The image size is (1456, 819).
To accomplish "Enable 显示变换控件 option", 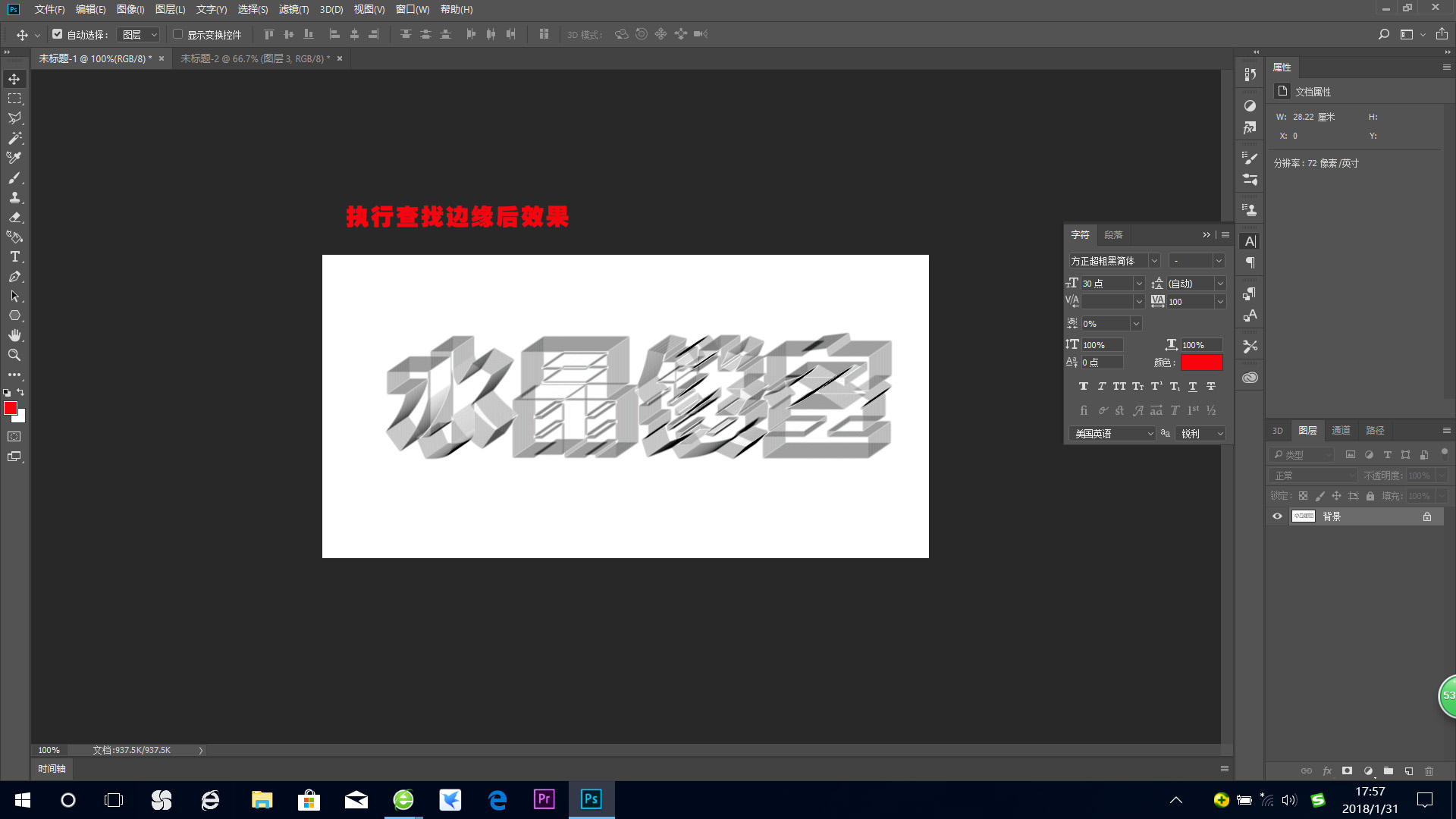I will tap(177, 33).
